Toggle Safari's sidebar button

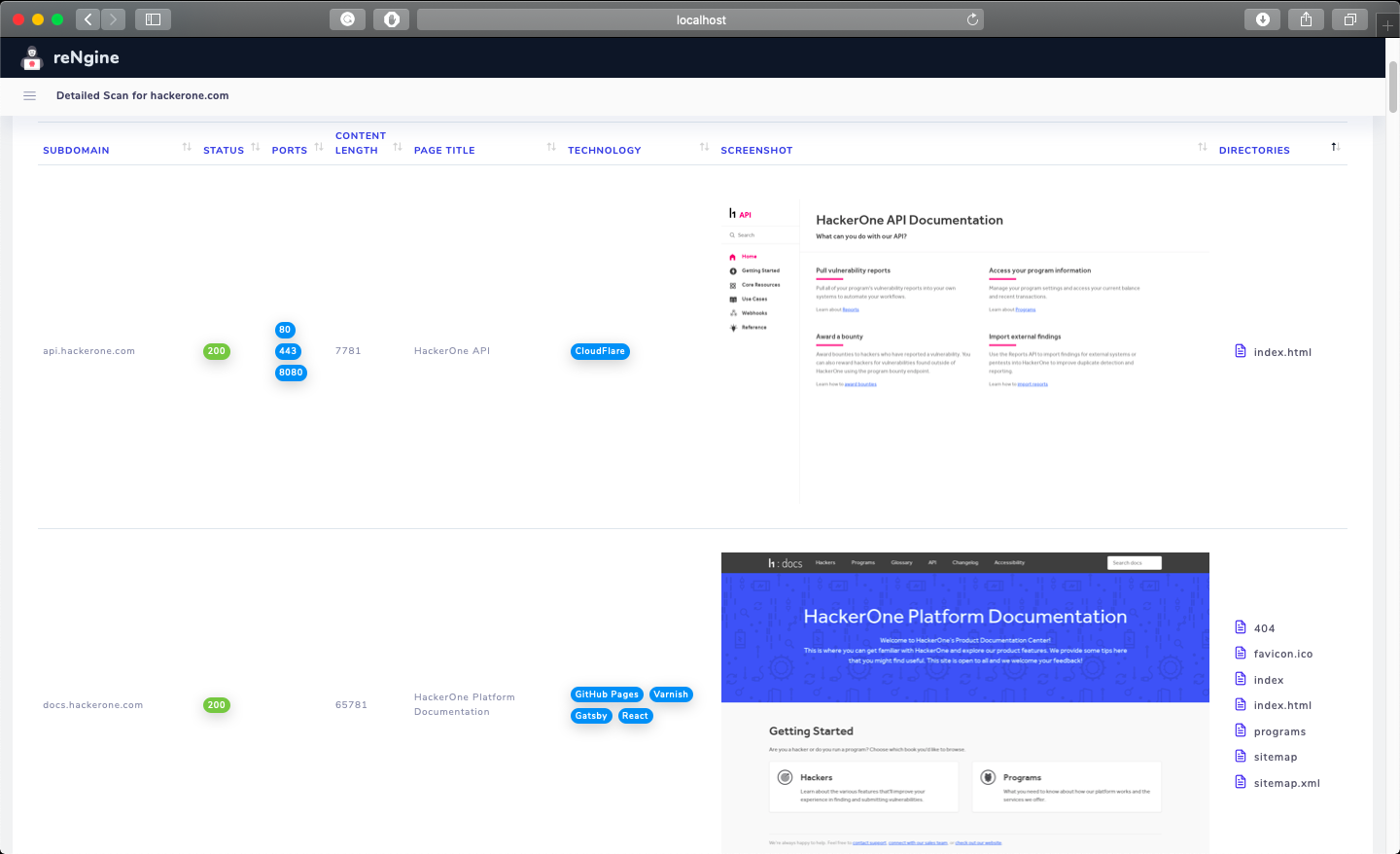[x=153, y=19]
